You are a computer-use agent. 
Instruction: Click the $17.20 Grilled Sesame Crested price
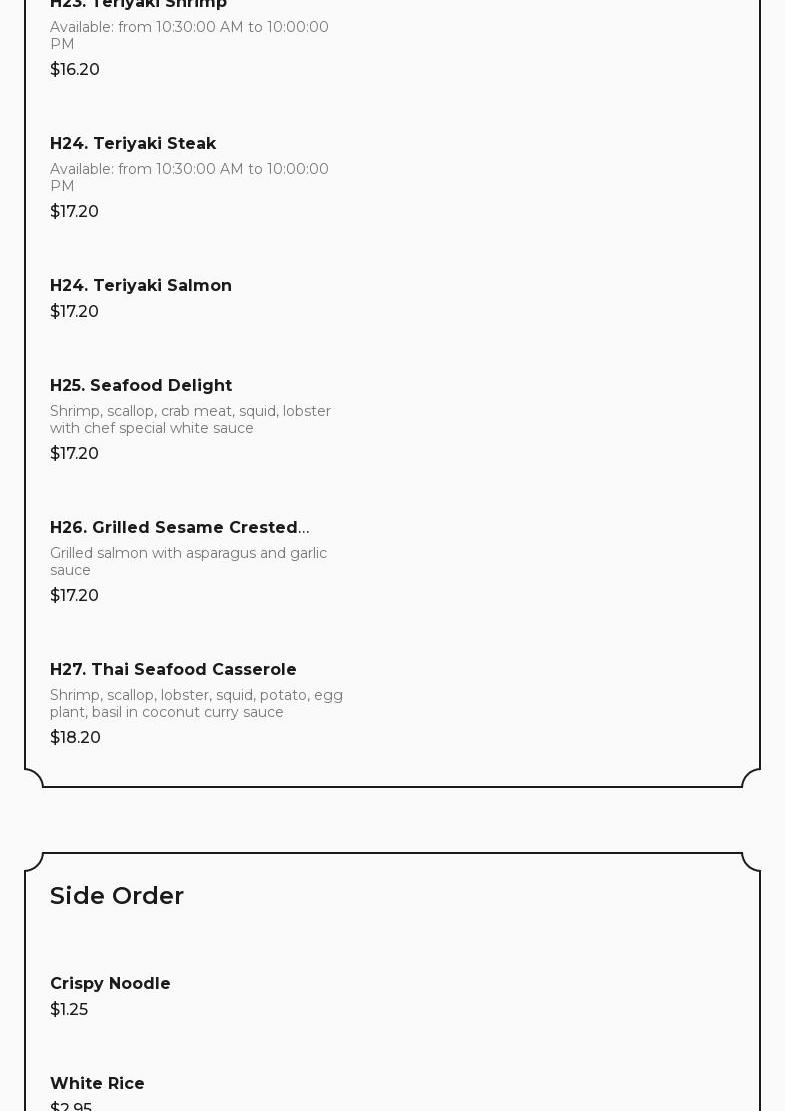point(74,596)
